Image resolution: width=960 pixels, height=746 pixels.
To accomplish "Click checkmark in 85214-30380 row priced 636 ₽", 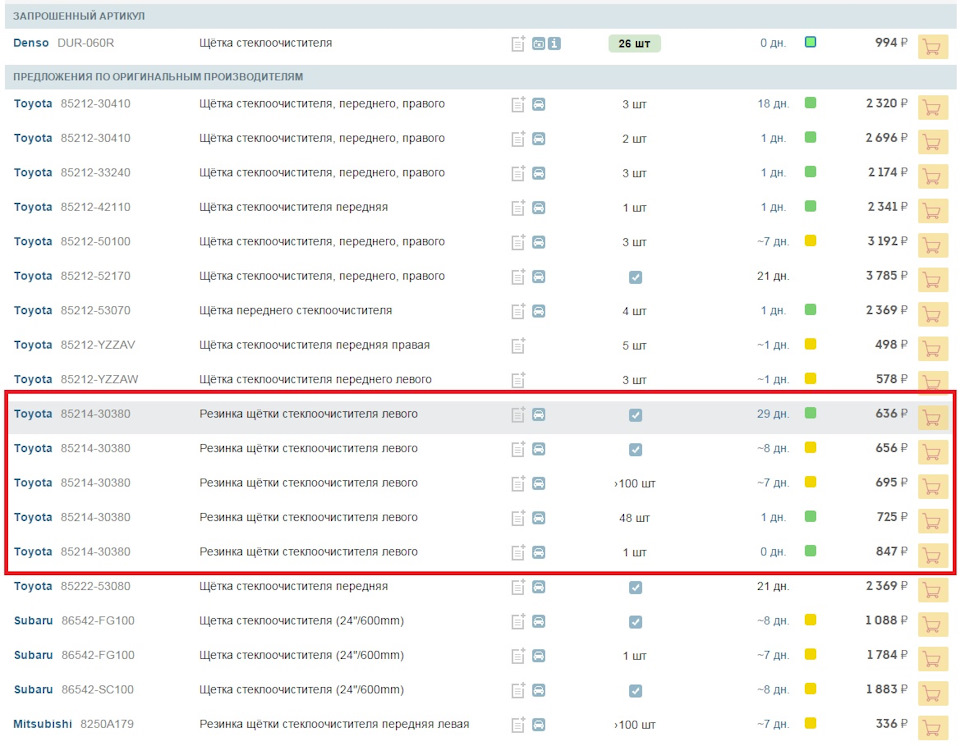I will point(636,415).
